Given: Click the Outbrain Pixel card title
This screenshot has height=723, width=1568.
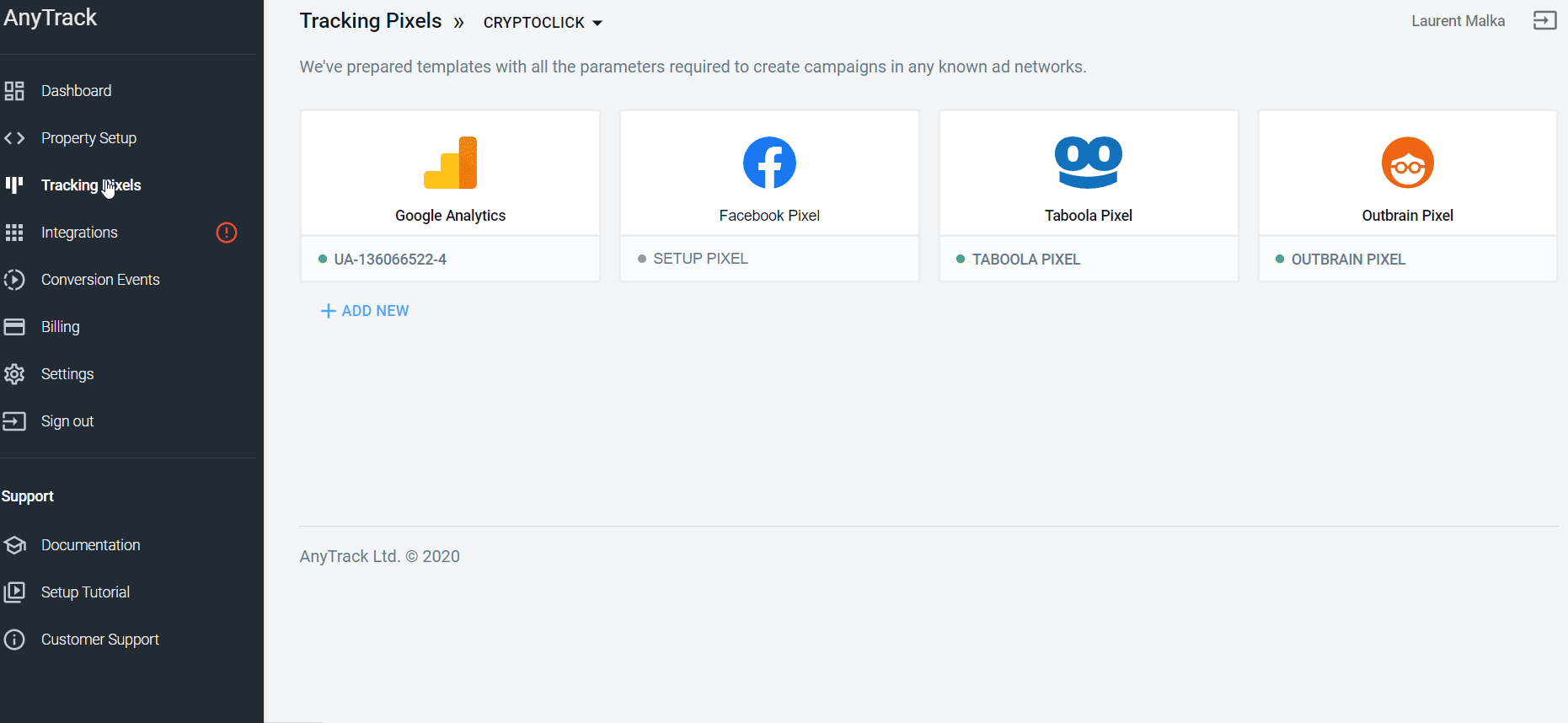Looking at the screenshot, I should (x=1408, y=216).
